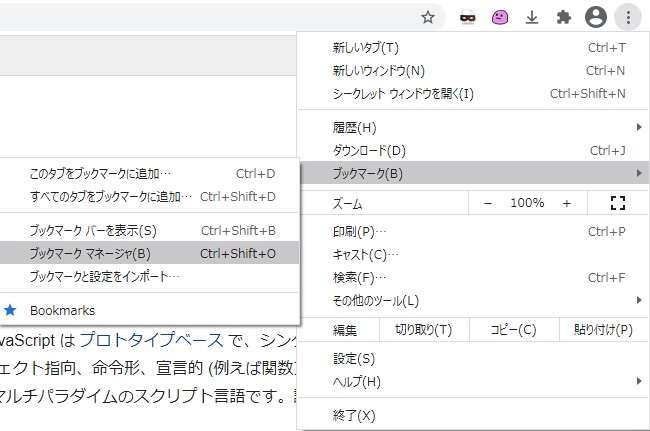Open the Extensions puzzle-piece icon
Viewport: 650px width, 431px height.
[x=564, y=17]
